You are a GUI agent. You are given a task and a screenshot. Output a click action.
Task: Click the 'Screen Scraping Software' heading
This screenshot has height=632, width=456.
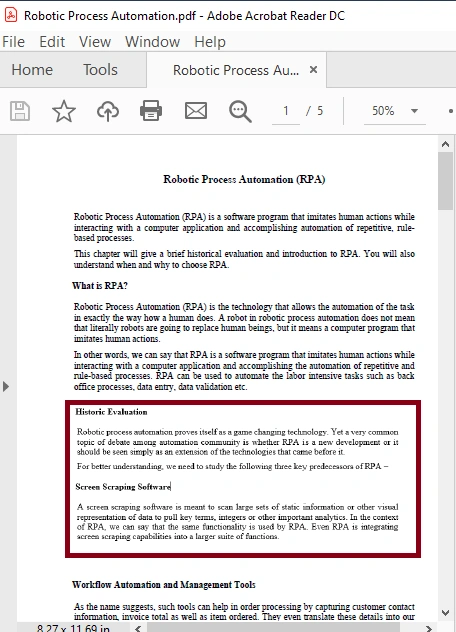coord(123,487)
